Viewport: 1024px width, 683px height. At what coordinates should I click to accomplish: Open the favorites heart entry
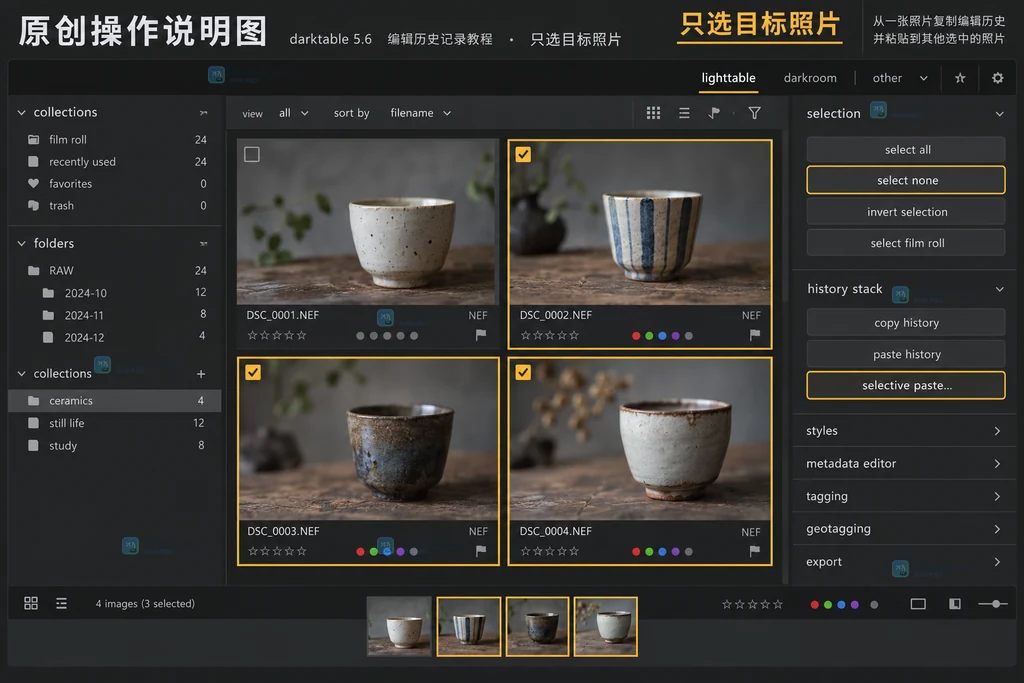coord(116,183)
